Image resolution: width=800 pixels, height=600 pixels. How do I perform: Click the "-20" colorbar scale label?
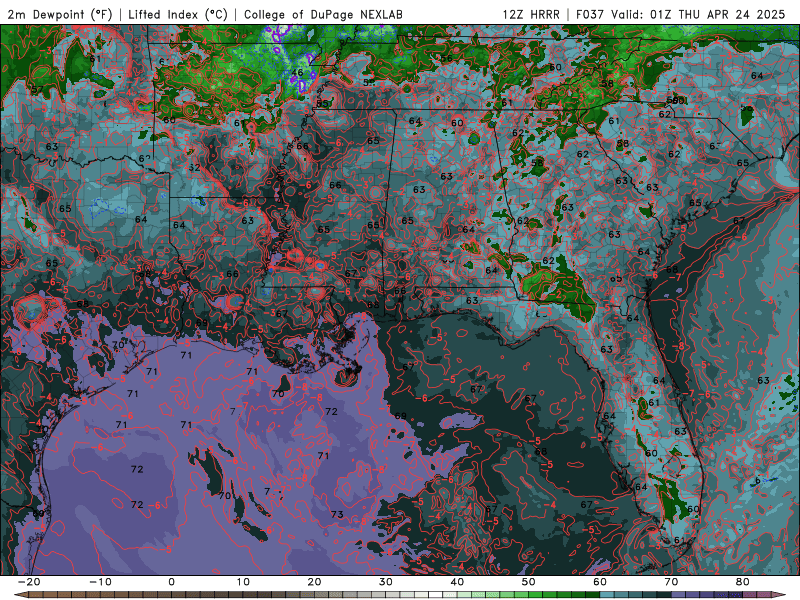29,582
